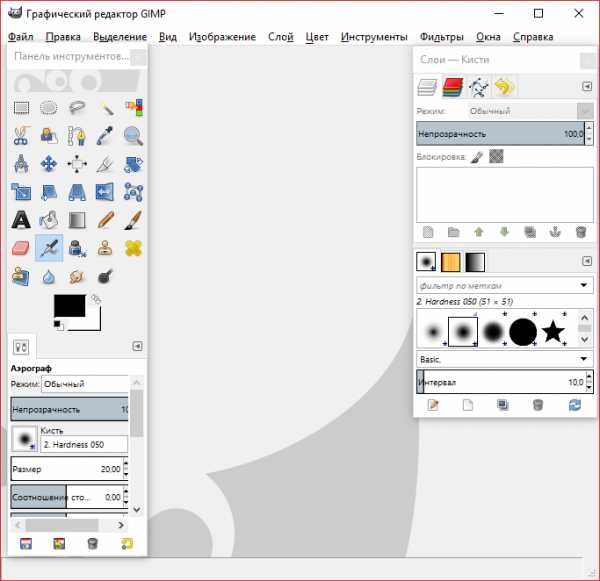Viewport: 600px width, 581px height.
Task: Select the Free Select lasso tool
Action: pyautogui.click(x=77, y=108)
